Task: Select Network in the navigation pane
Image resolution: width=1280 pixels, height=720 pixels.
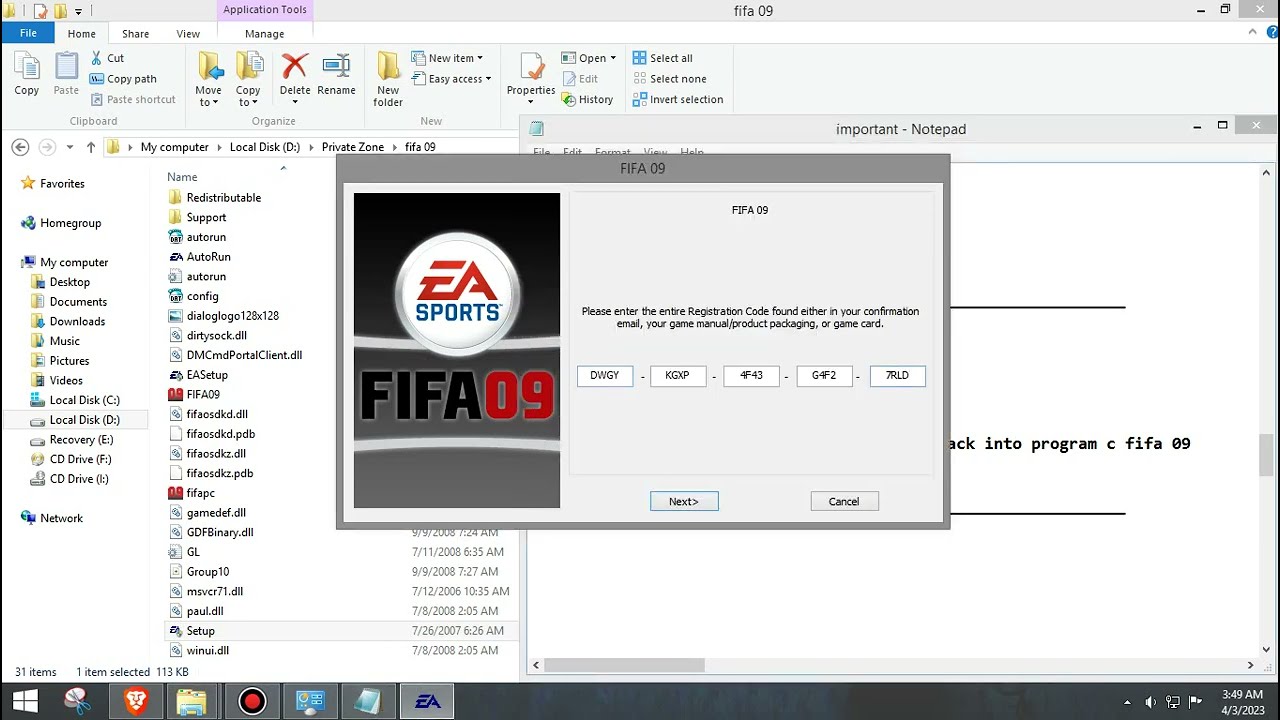Action: (x=61, y=518)
